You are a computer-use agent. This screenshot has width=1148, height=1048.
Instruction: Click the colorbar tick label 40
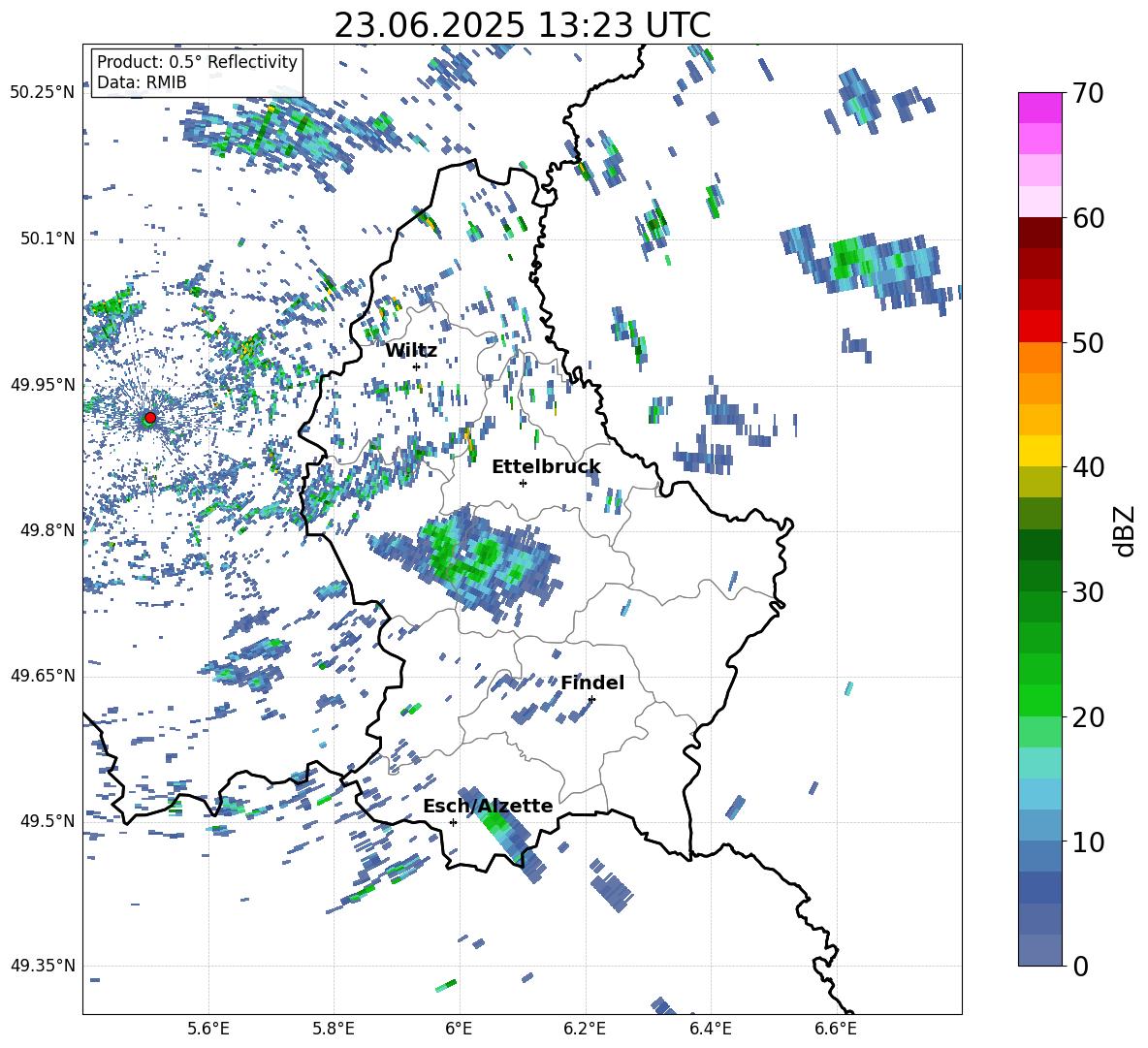click(1088, 467)
